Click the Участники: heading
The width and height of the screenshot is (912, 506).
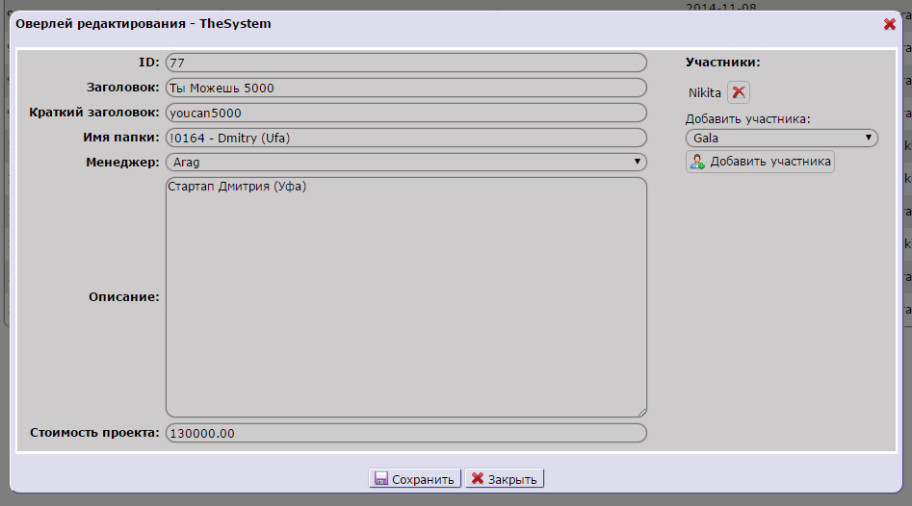[x=722, y=62]
